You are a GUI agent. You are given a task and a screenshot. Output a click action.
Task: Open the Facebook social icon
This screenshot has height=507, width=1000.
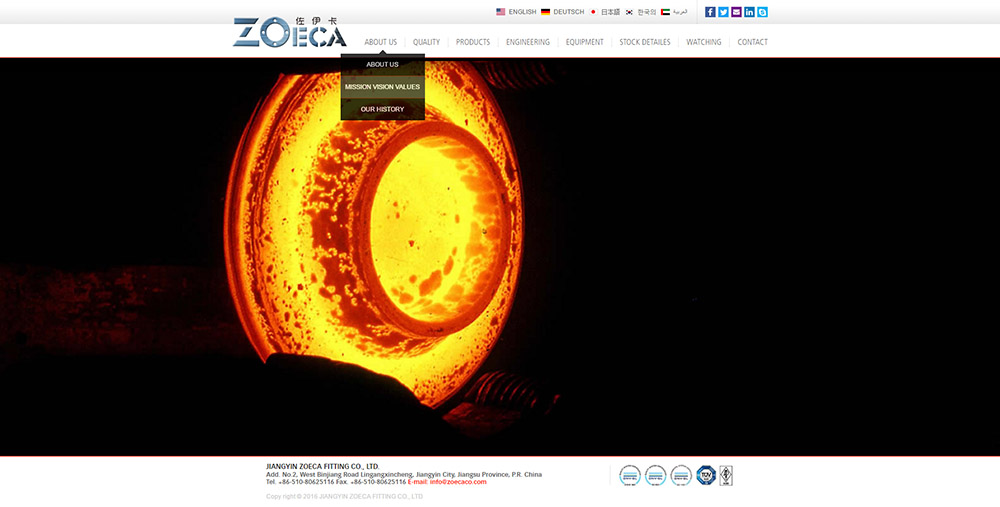pyautogui.click(x=710, y=12)
